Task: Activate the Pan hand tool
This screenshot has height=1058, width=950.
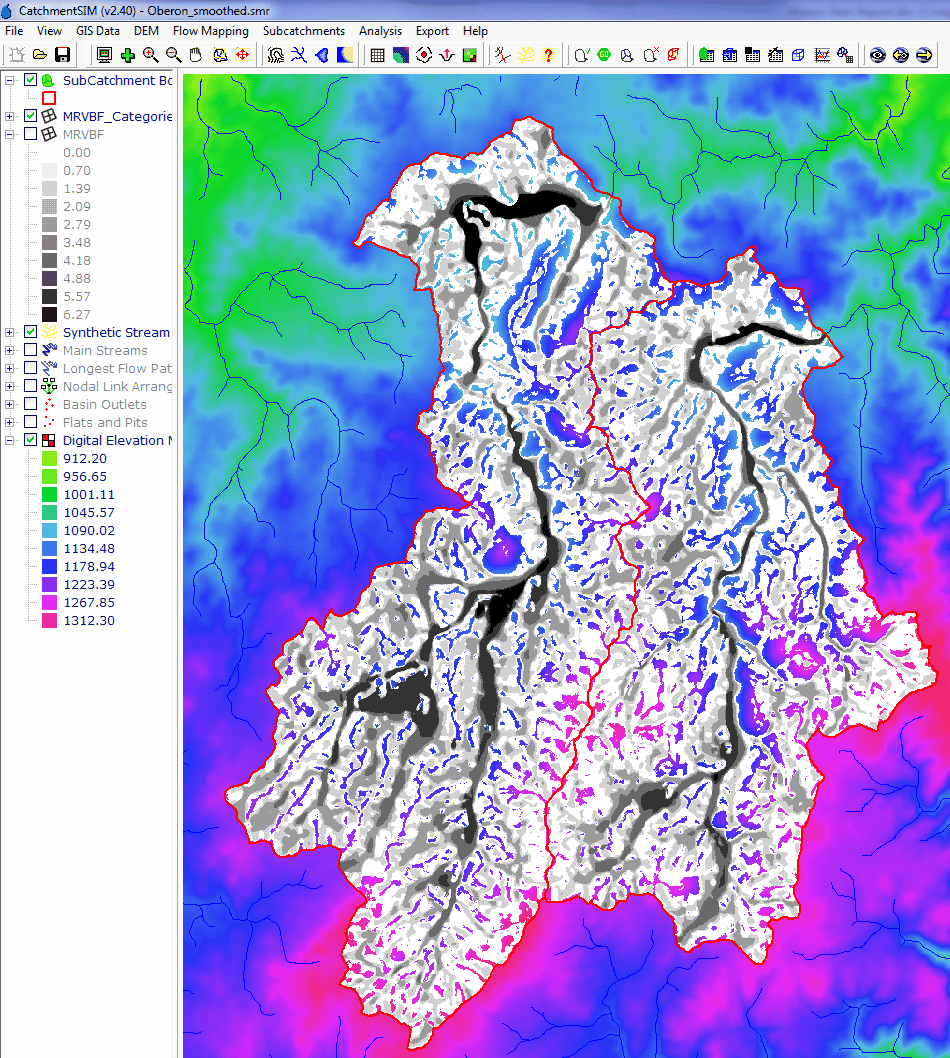Action: (196, 55)
